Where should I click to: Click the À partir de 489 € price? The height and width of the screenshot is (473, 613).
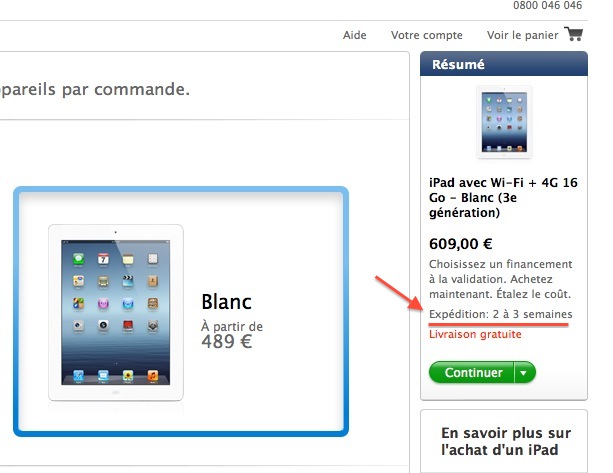click(232, 335)
